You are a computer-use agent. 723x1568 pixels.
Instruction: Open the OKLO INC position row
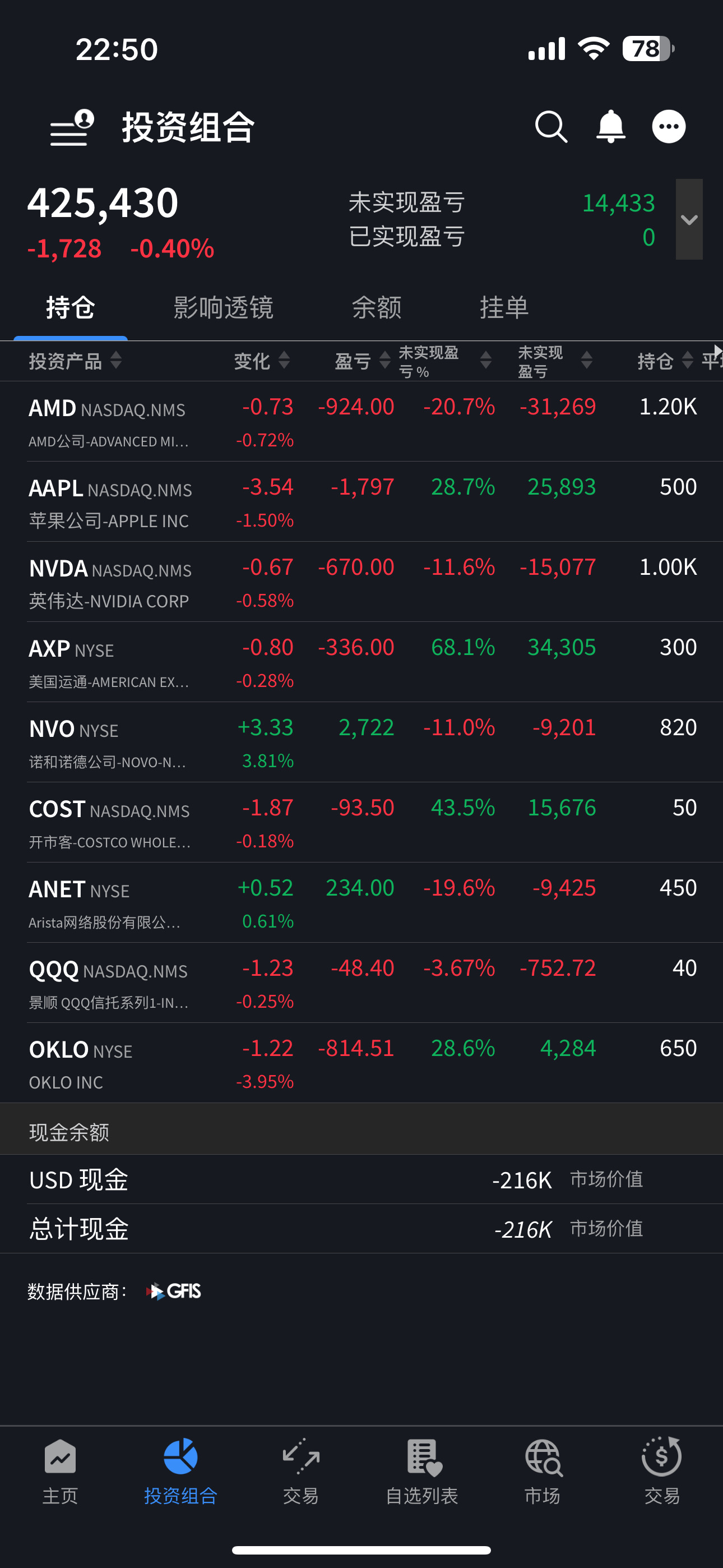(361, 1063)
